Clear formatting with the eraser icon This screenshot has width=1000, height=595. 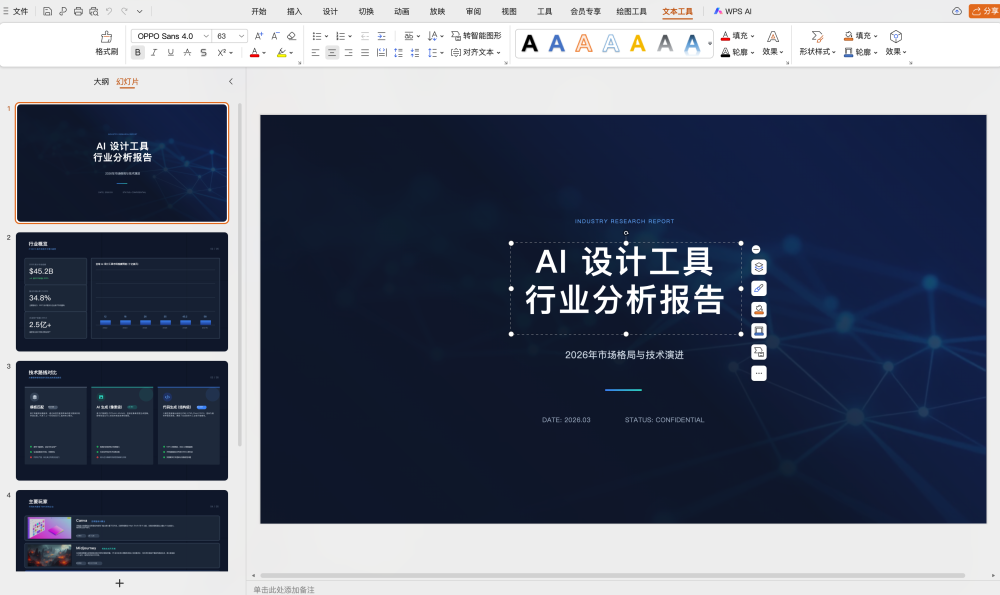[x=291, y=36]
